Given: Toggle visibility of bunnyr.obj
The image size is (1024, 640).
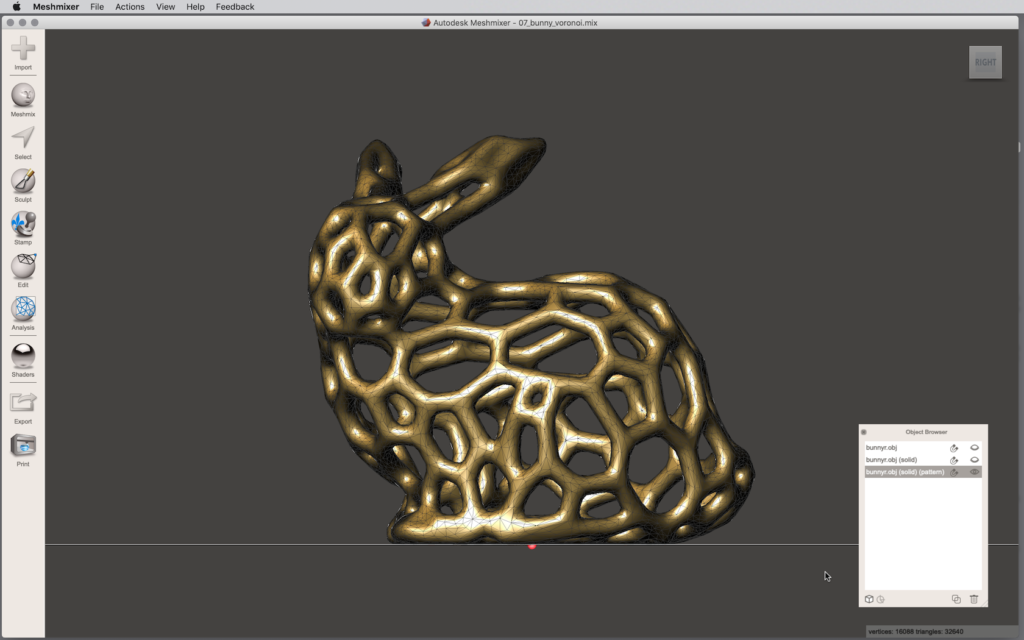Looking at the screenshot, I should pyautogui.click(x=974, y=448).
